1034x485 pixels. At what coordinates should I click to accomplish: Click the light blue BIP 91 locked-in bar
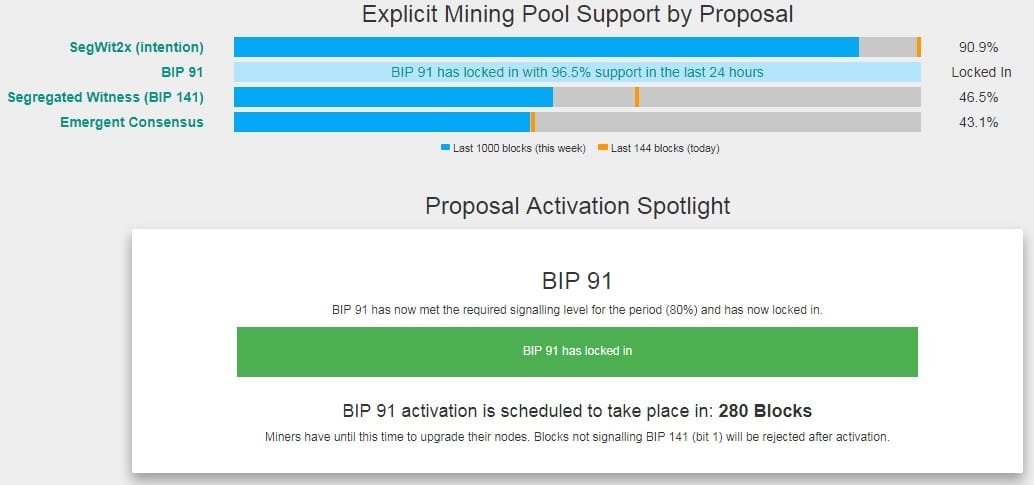tap(577, 72)
